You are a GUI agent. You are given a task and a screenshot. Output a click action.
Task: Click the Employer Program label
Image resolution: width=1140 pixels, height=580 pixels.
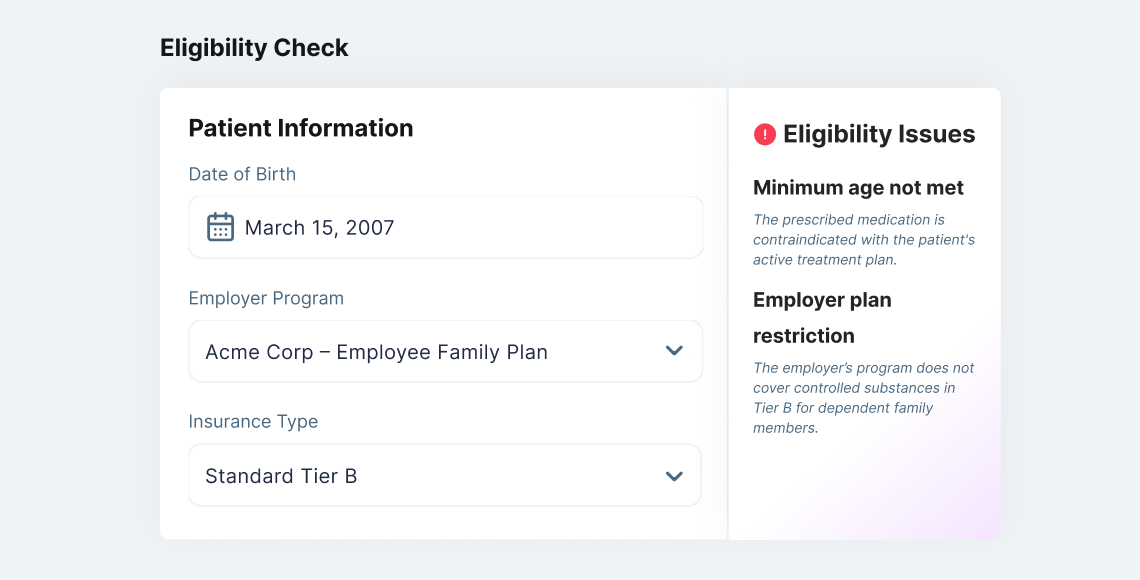click(x=266, y=298)
